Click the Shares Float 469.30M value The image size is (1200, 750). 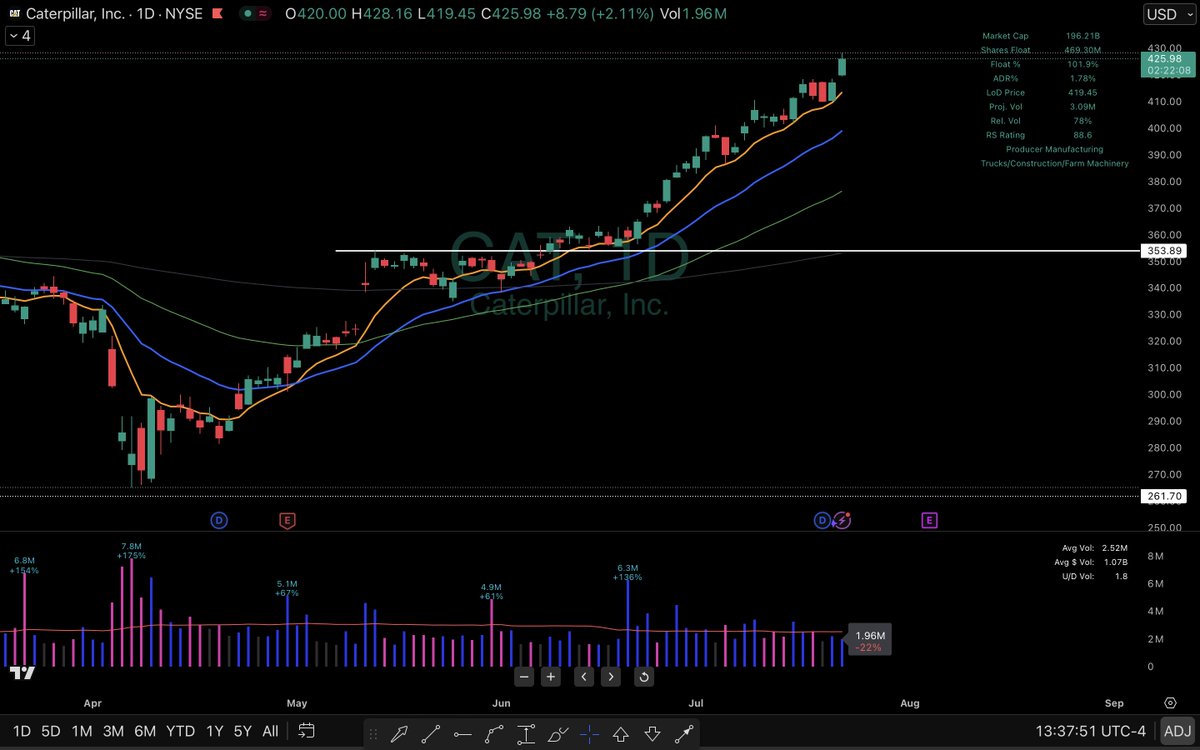pyautogui.click(x=1084, y=50)
